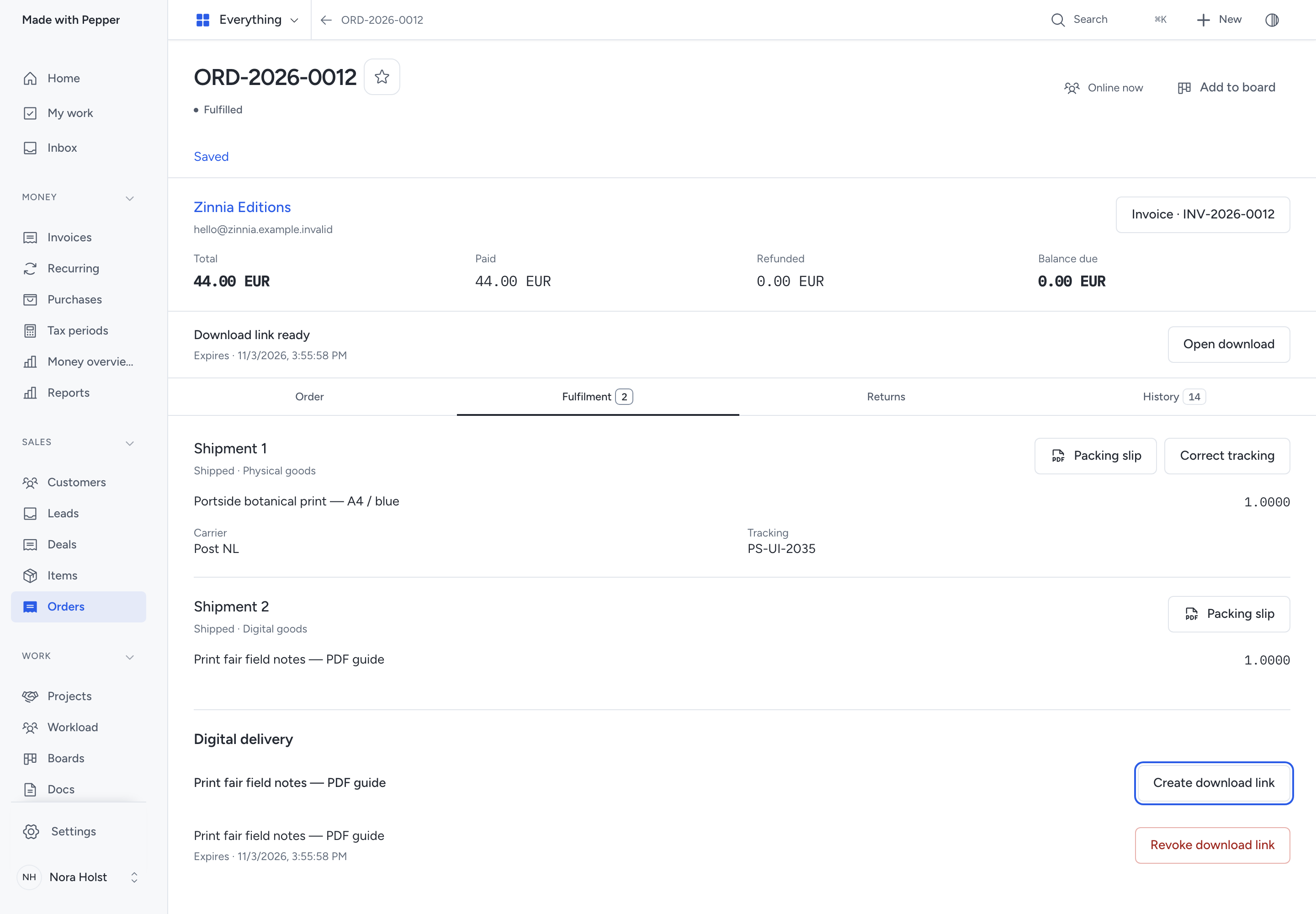Switch to the Returns tab
Screen dimensions: 1316x914
(x=886, y=397)
